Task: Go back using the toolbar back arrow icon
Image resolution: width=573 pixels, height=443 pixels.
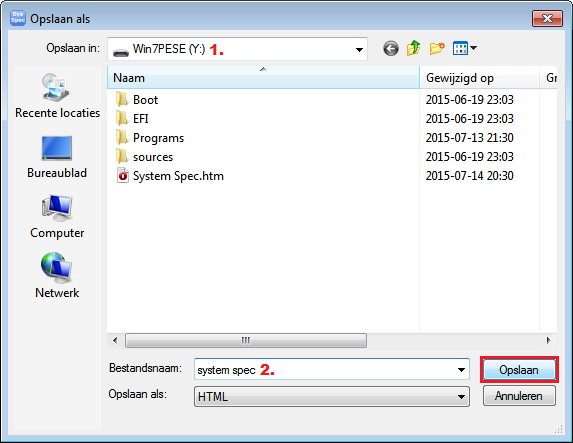Action: (391, 48)
